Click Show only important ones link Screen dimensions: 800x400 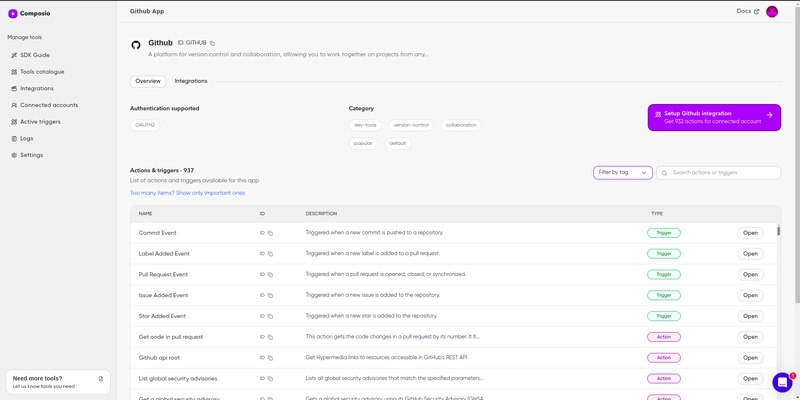187,193
